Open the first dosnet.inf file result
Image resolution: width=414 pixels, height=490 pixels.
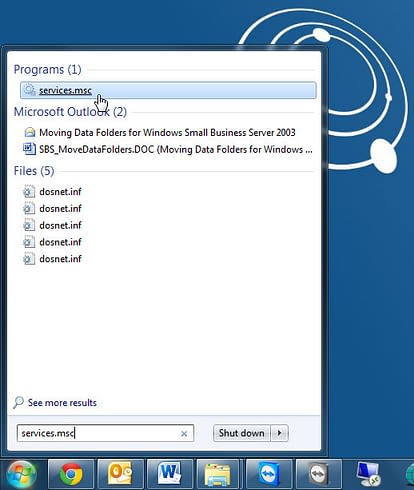60,192
